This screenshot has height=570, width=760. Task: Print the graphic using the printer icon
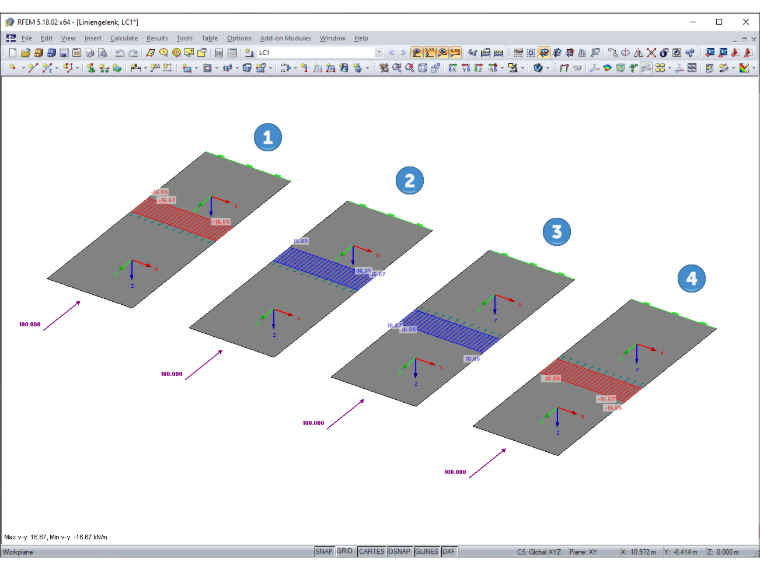pos(89,52)
